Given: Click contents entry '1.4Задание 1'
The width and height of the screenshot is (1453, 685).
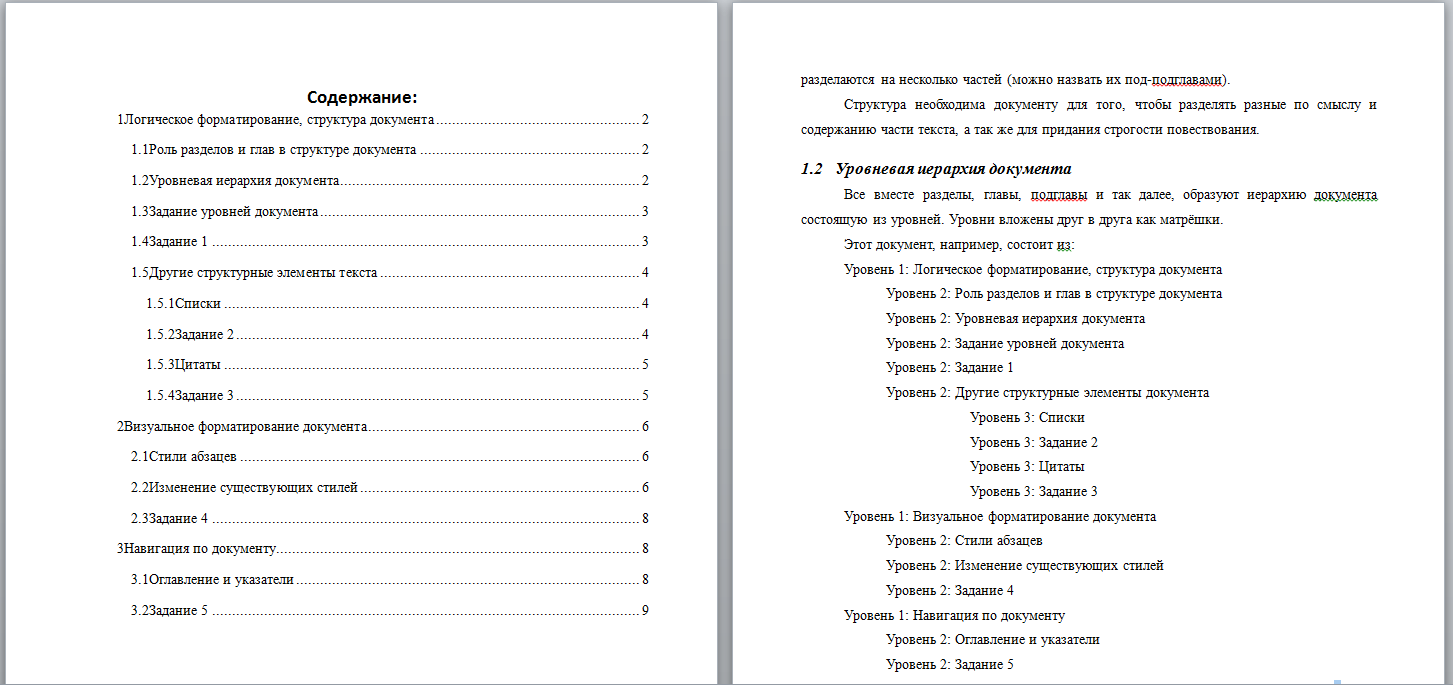Looking at the screenshot, I should point(392,242).
